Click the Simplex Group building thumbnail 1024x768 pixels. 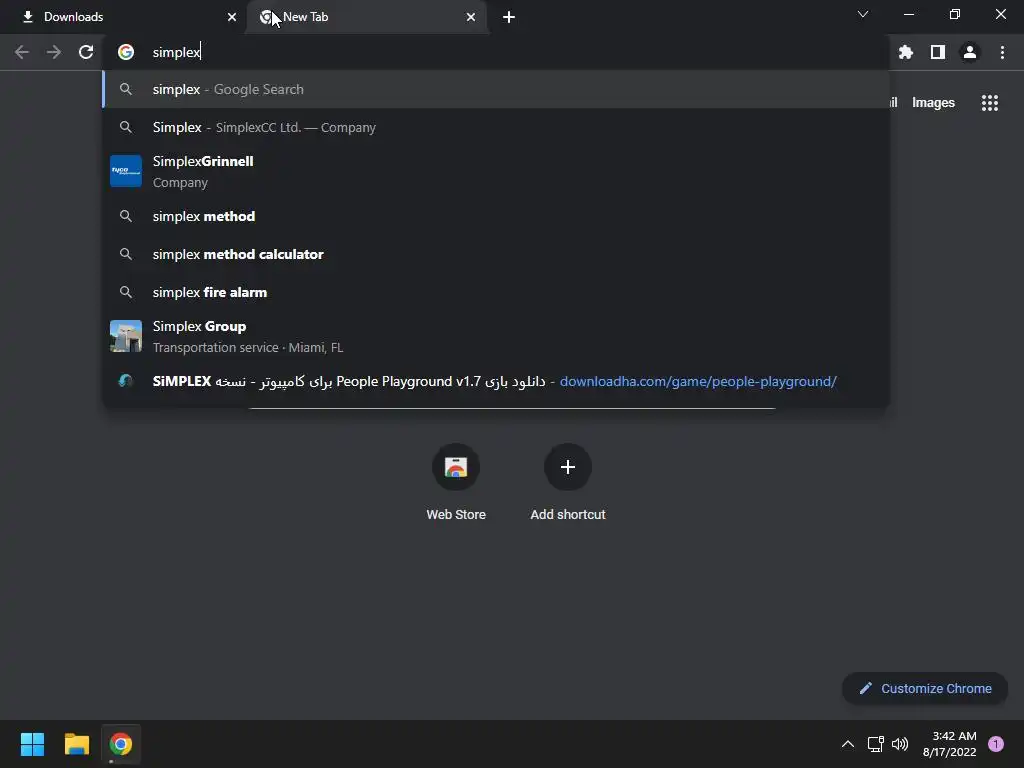pos(126,336)
